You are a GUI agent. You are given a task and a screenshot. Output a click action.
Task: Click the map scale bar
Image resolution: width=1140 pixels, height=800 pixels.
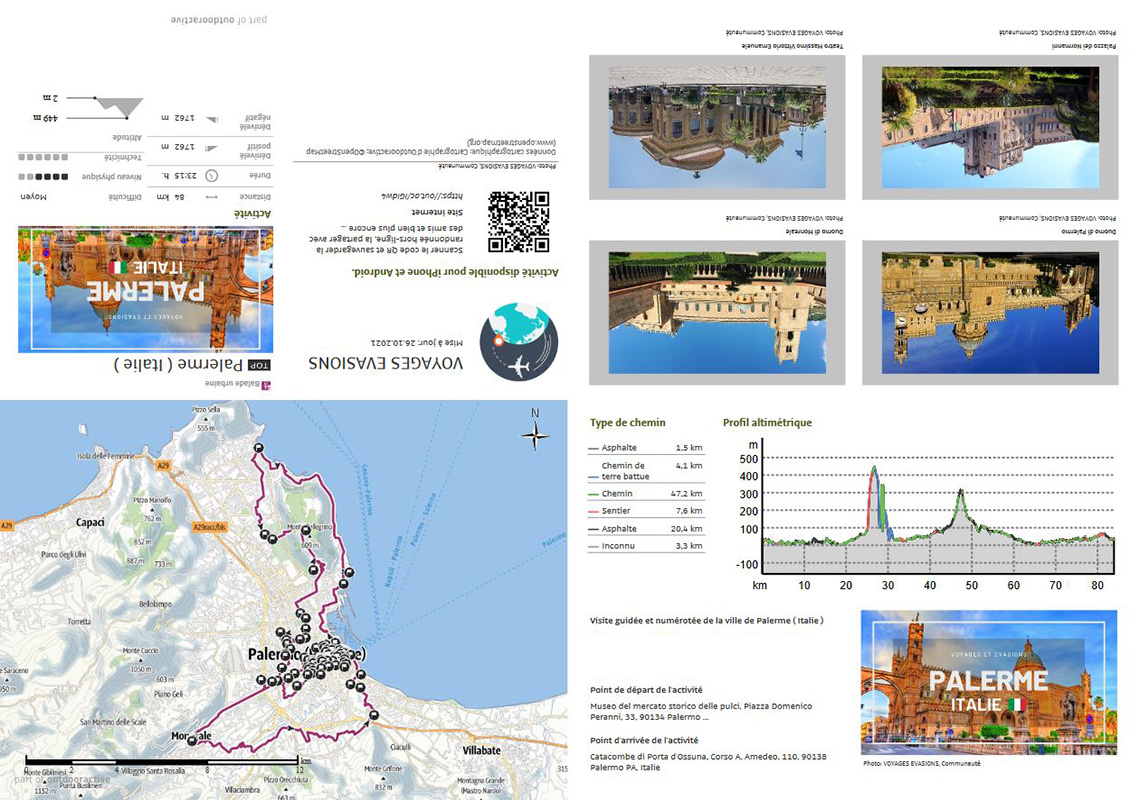tap(162, 761)
